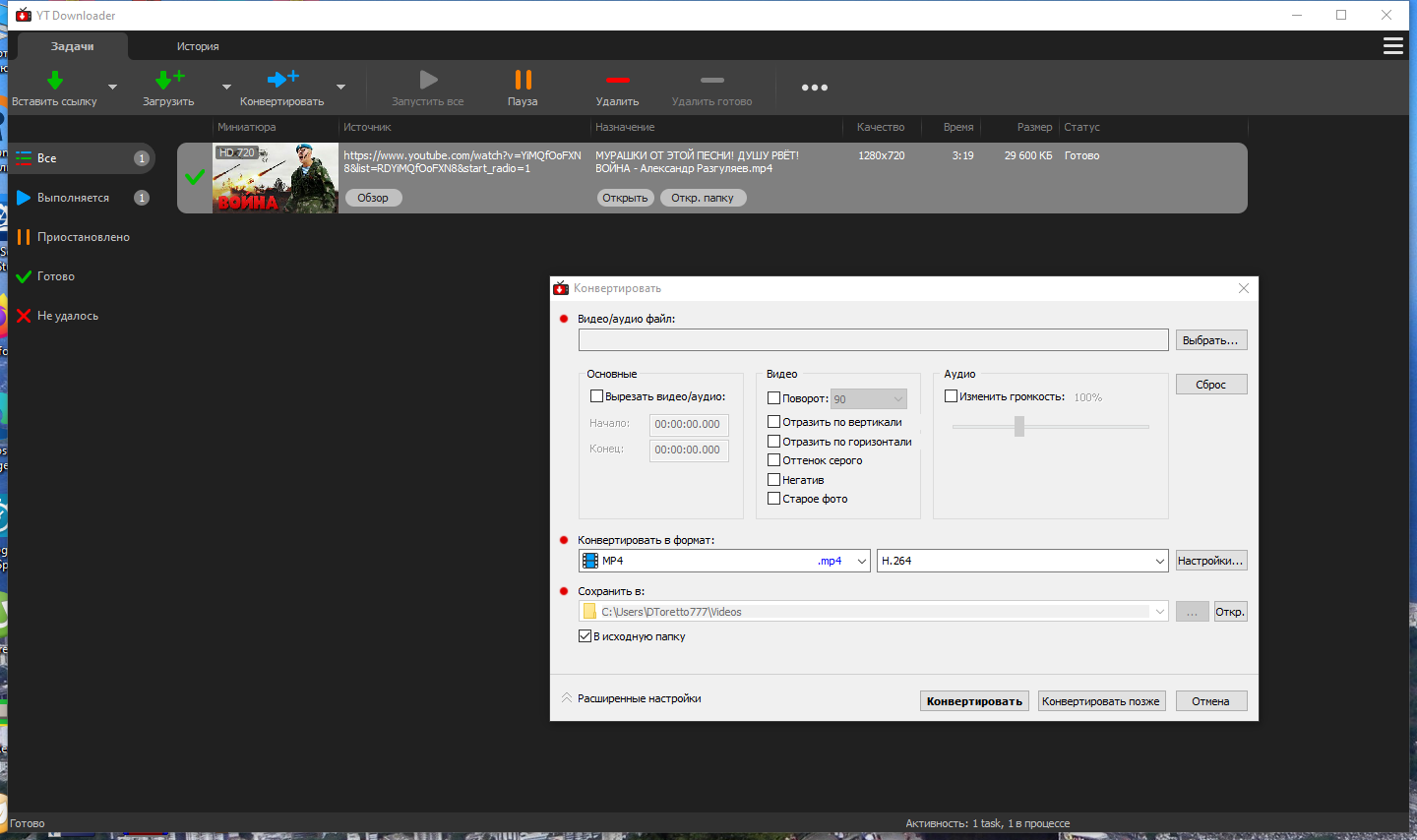This screenshot has width=1417, height=840.
Task: Click the green Paste link arrow icon
Action: point(55,81)
